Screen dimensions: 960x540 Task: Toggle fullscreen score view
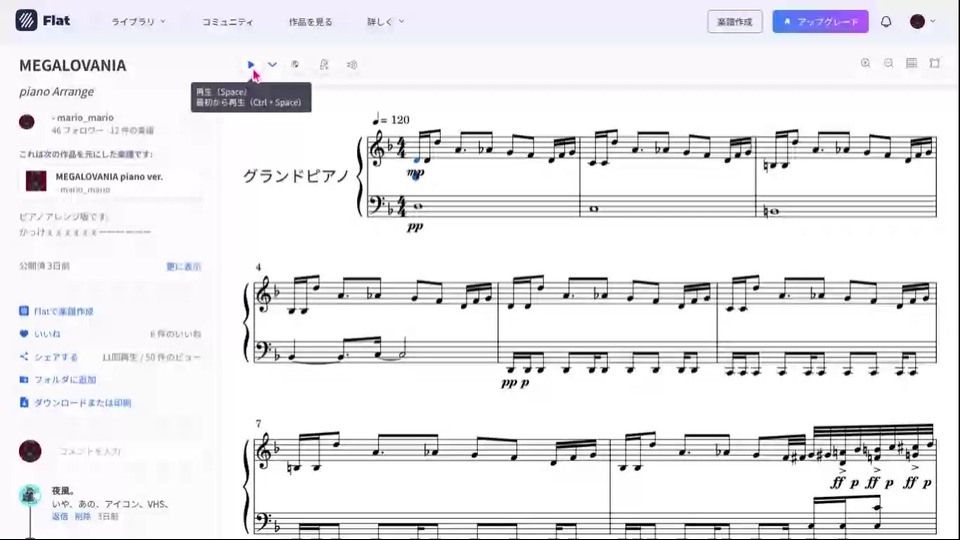[x=935, y=63]
